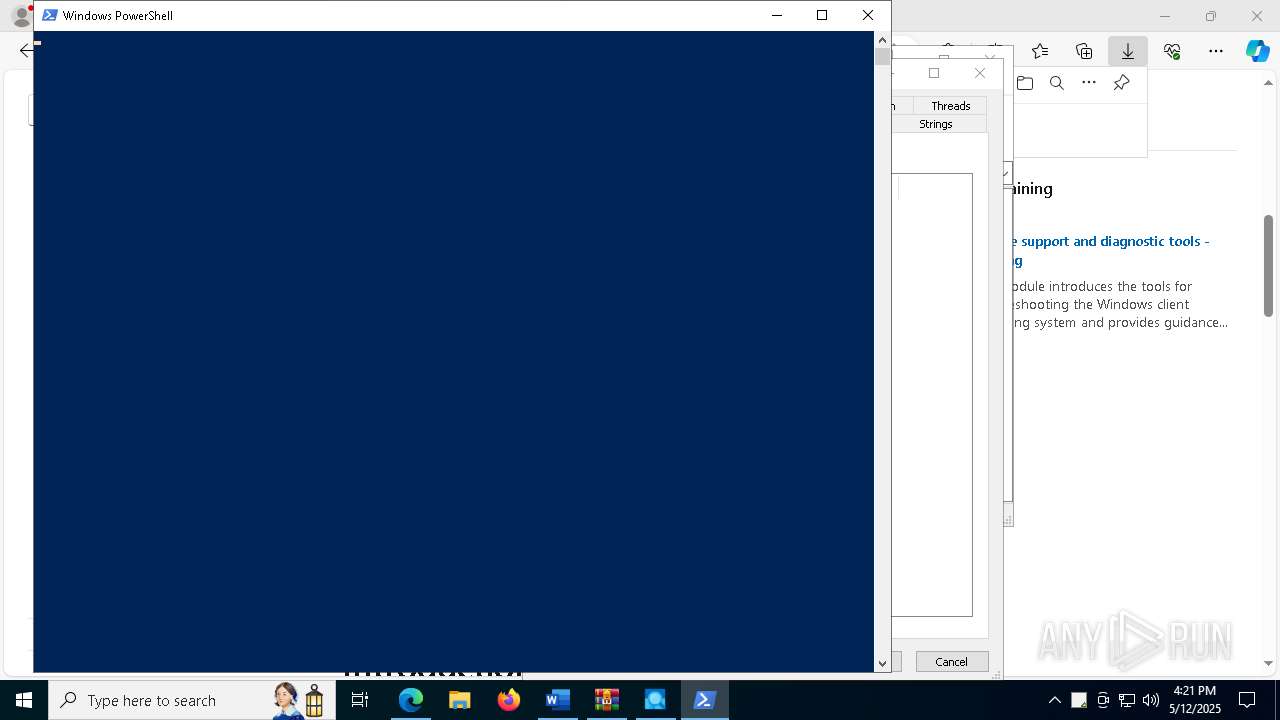Click Cancel button in properties dialog
The height and width of the screenshot is (720, 1280).
[951, 662]
